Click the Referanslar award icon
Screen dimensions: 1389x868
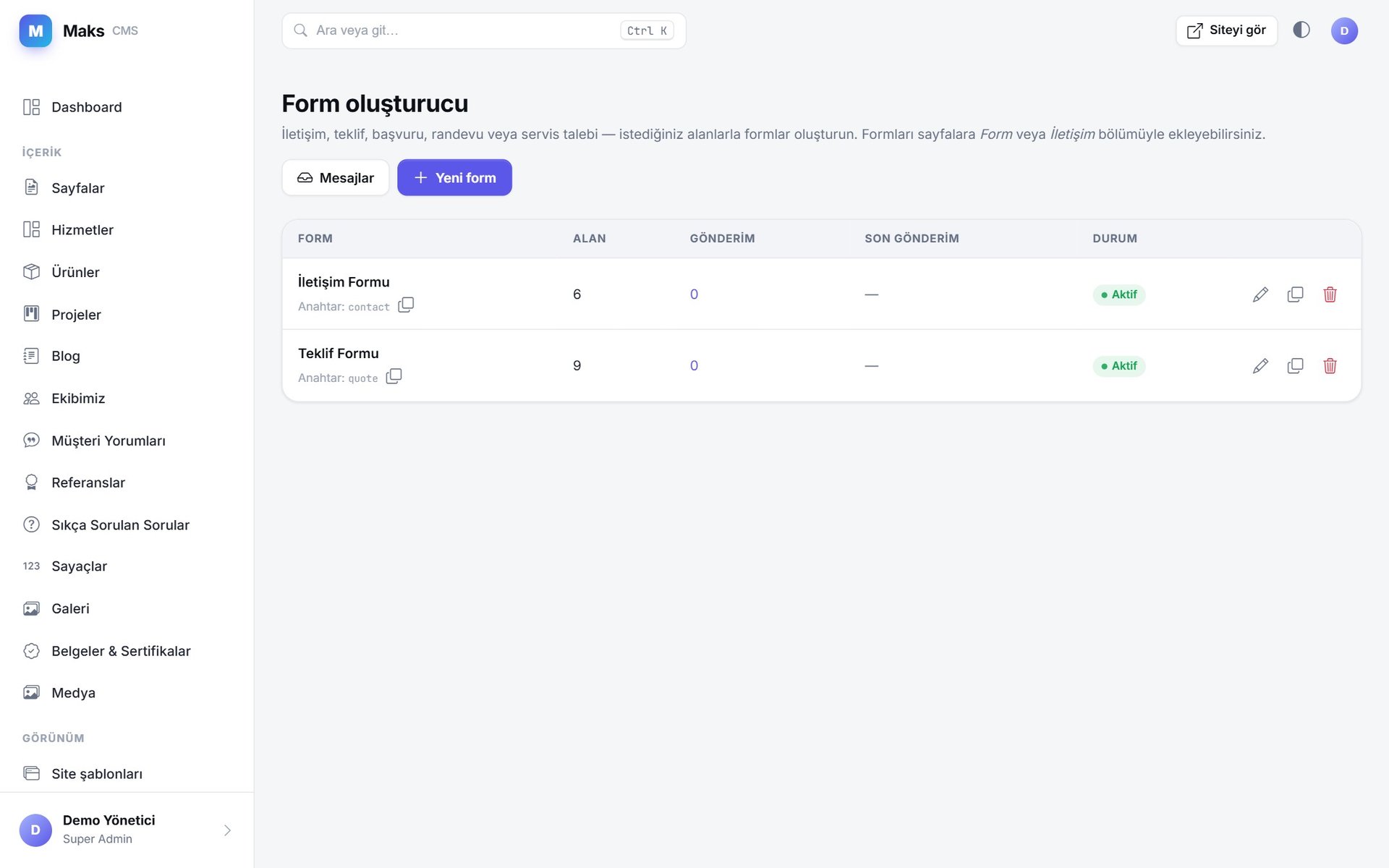click(x=31, y=482)
